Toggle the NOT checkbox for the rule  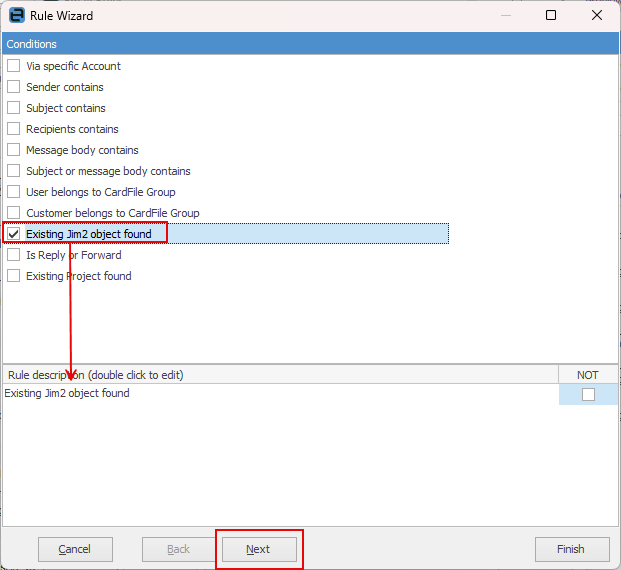pyautogui.click(x=588, y=394)
